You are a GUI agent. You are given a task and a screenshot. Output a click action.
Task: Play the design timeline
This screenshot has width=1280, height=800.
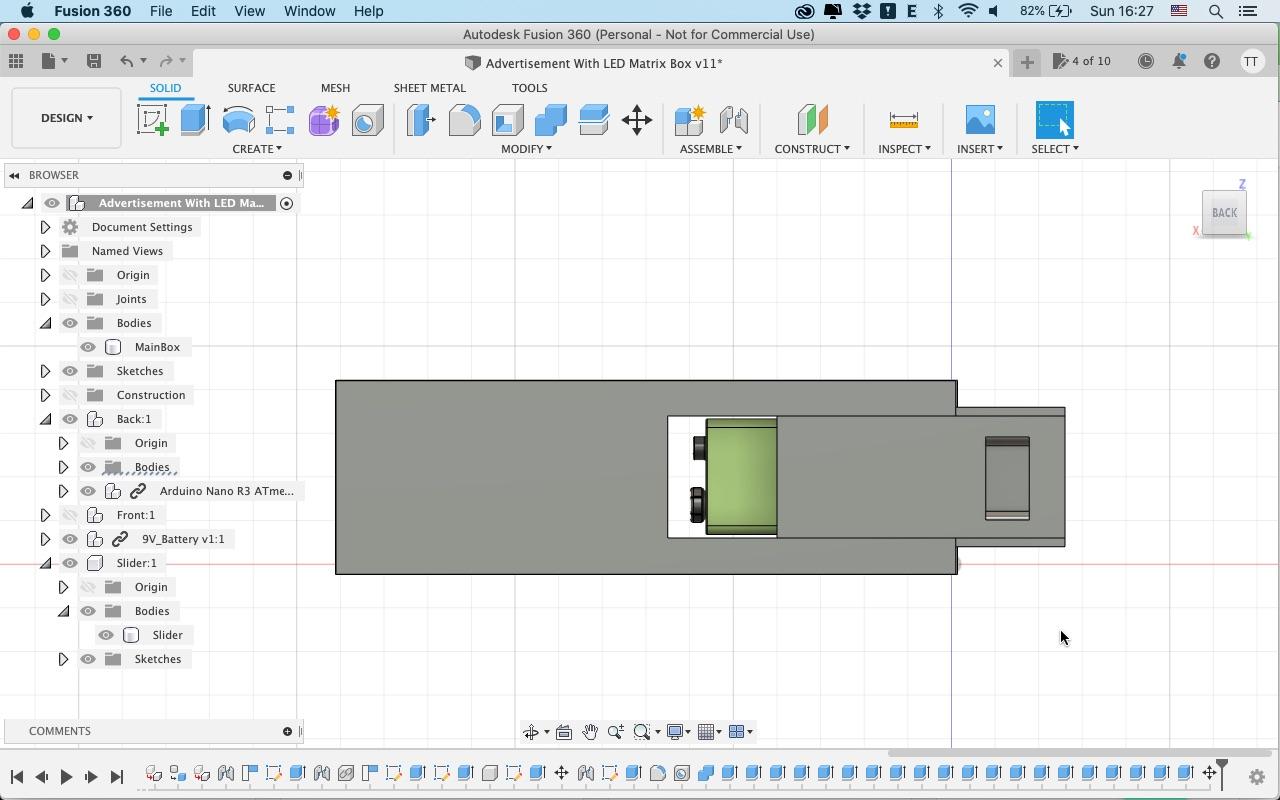(x=66, y=777)
